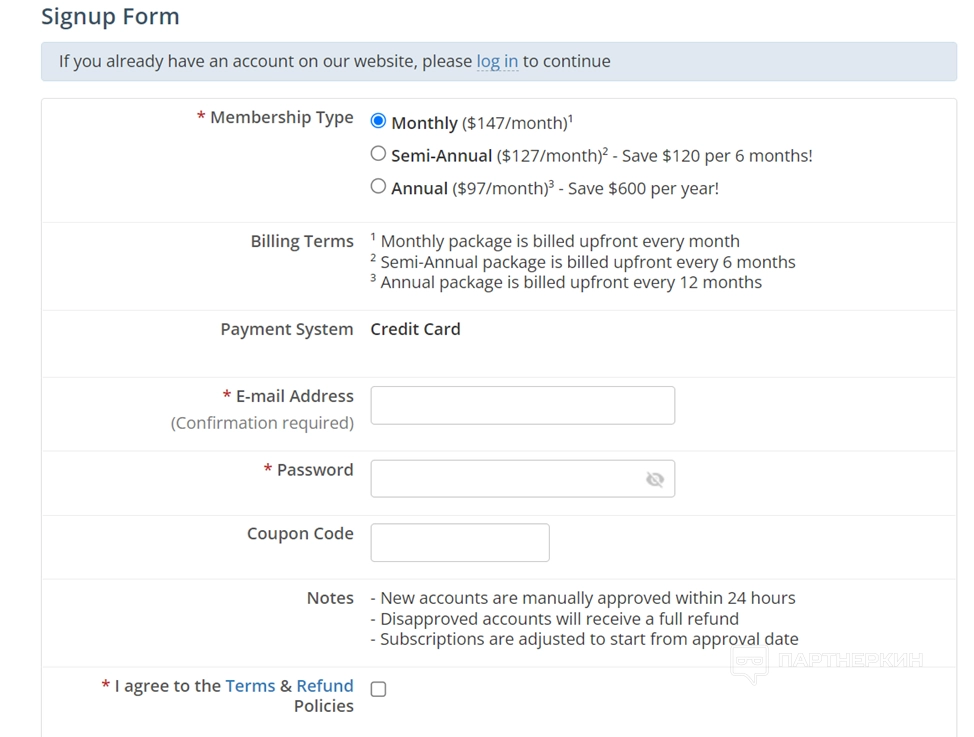This screenshot has width=974, height=737.
Task: Focus the Coupon Code input field
Action: (x=459, y=542)
